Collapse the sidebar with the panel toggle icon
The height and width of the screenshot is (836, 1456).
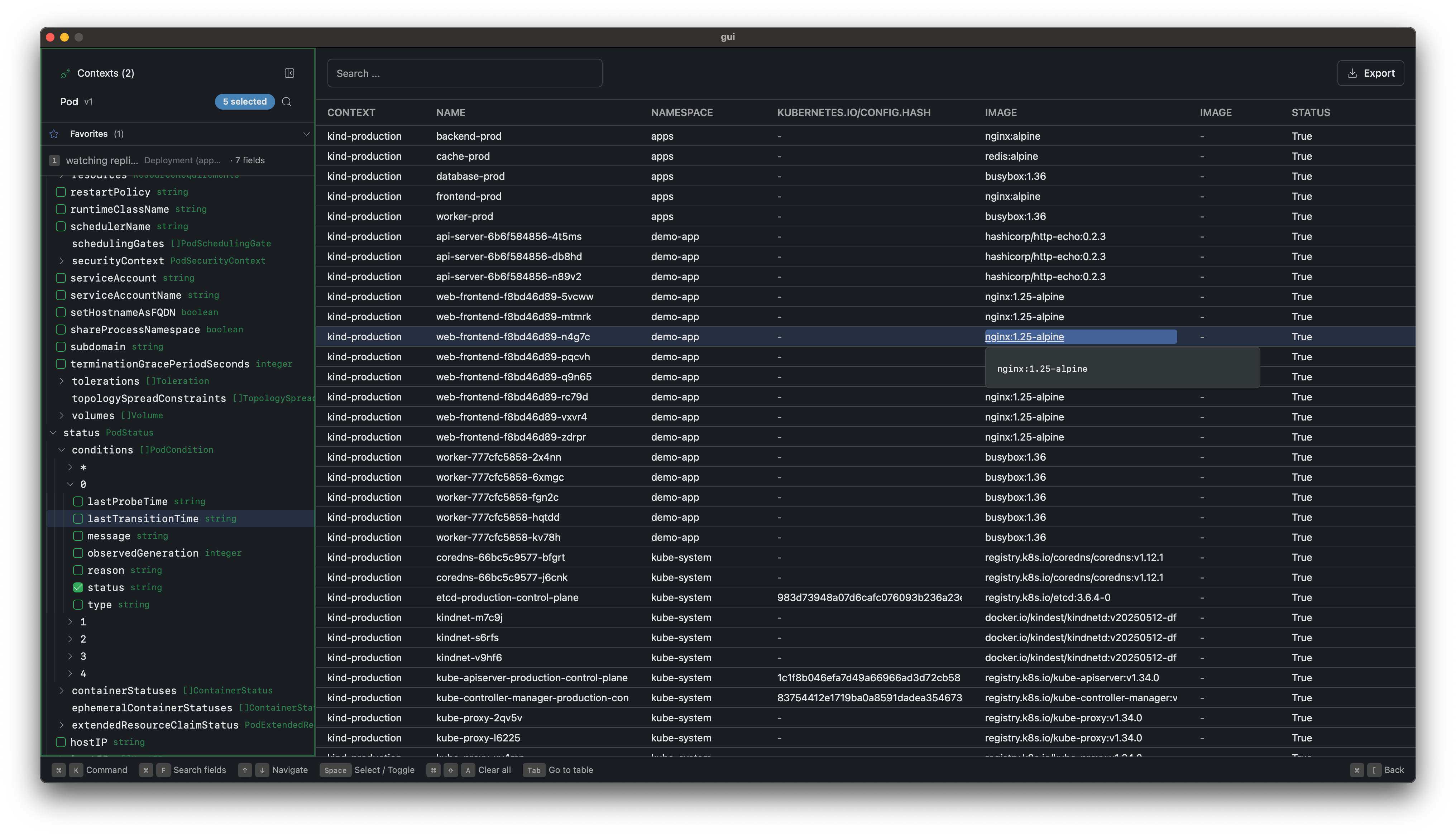click(x=289, y=73)
